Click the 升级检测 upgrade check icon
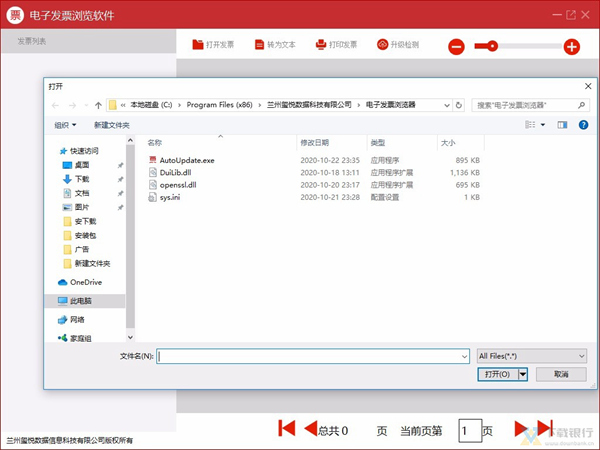Viewport: 600px width, 450px height. click(382, 45)
